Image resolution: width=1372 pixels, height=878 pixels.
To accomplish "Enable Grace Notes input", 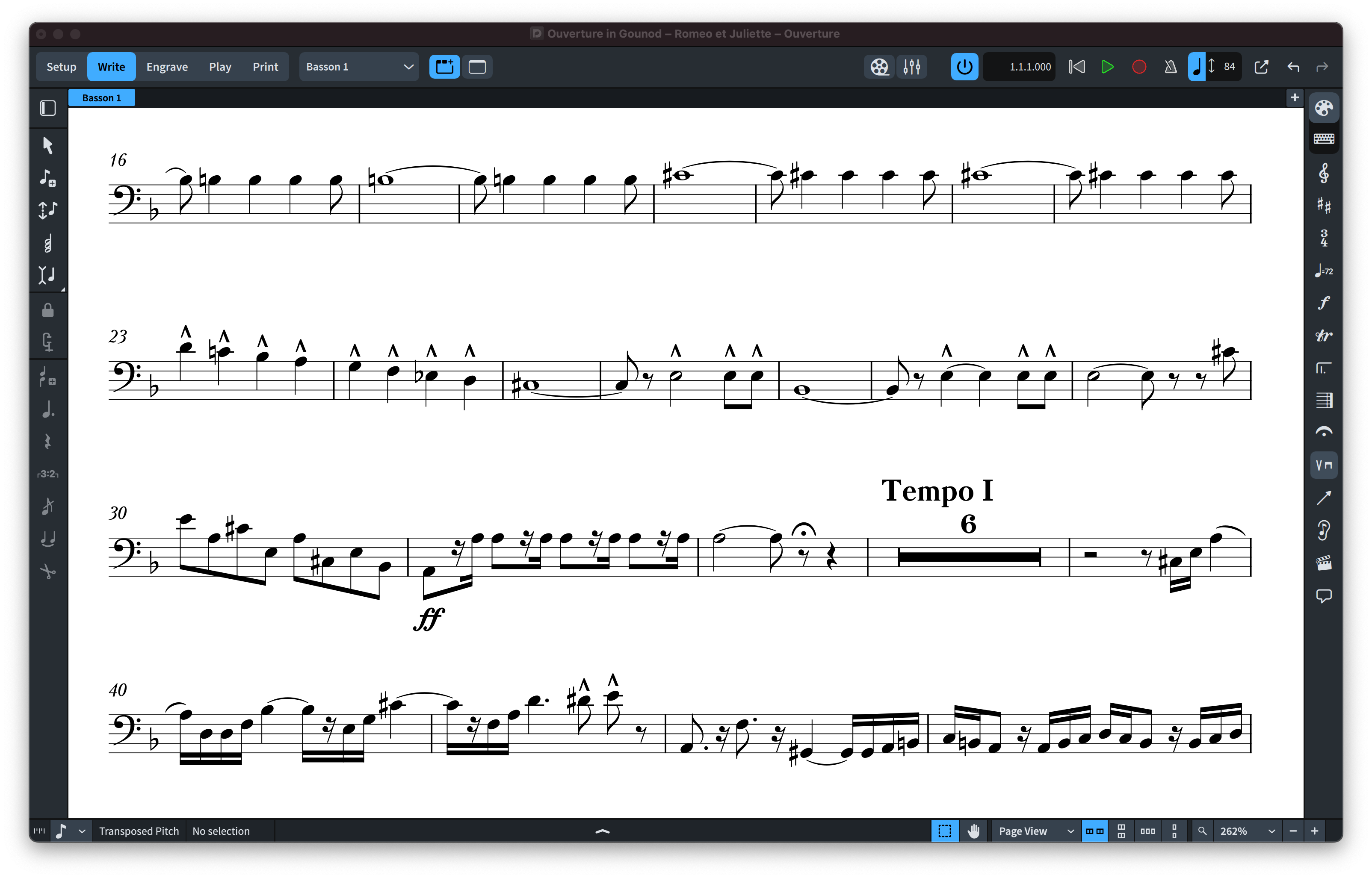I will point(48,377).
